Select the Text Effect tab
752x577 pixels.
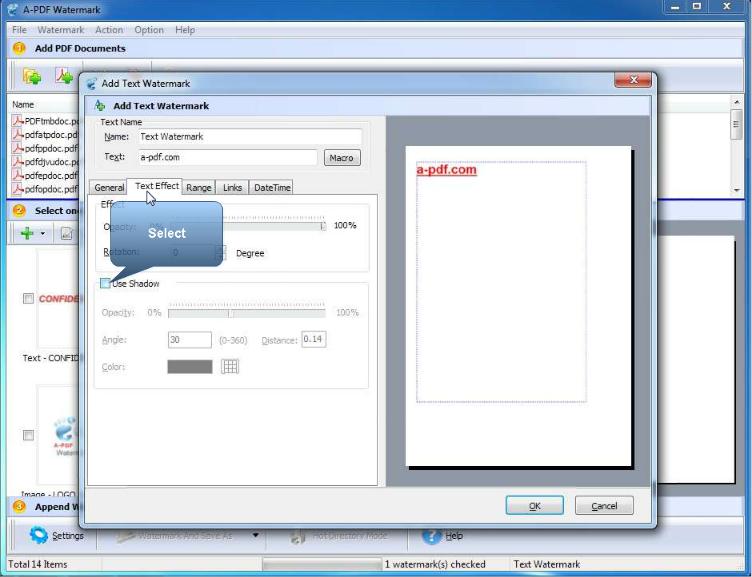click(x=157, y=186)
